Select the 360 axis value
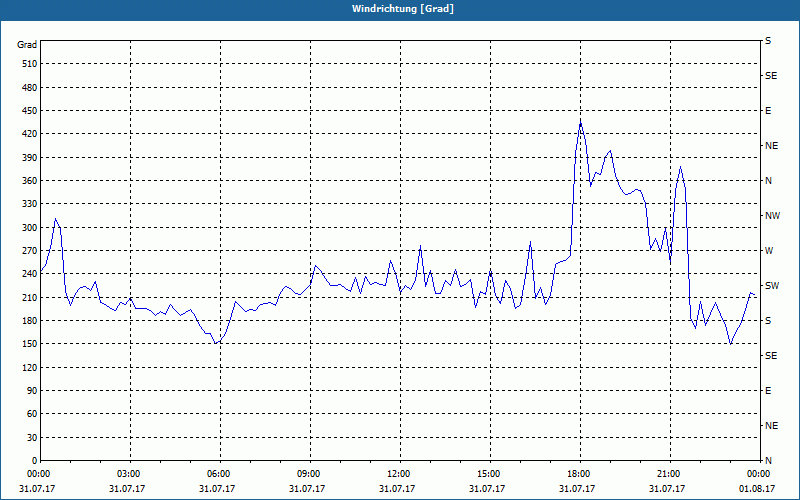 pyautogui.click(x=30, y=181)
